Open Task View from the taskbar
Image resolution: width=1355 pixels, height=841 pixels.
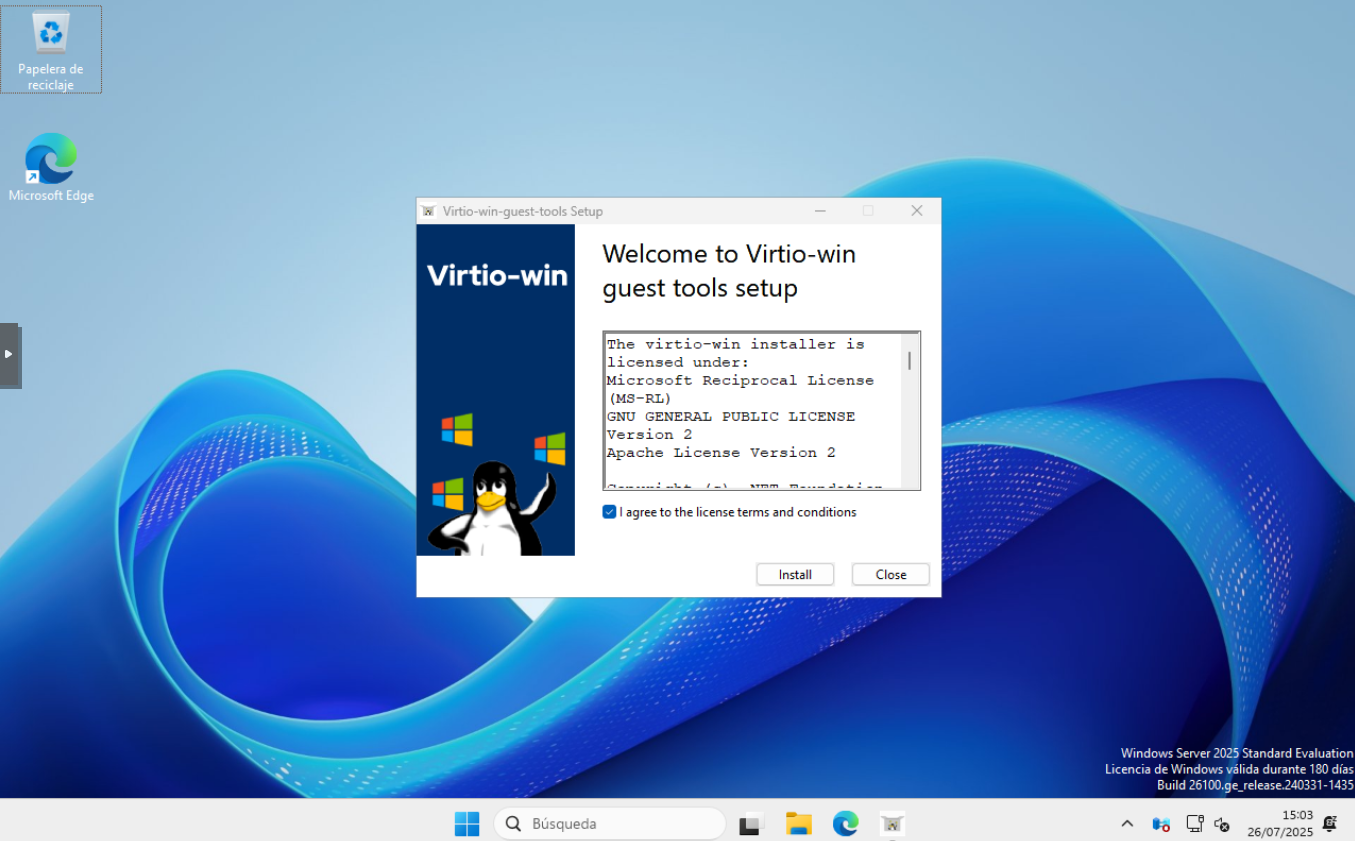750,824
